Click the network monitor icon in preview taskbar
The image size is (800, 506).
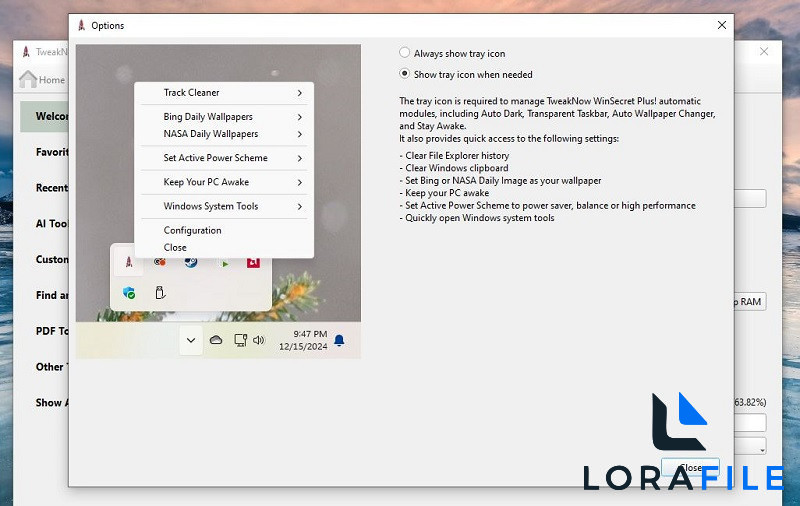click(240, 340)
